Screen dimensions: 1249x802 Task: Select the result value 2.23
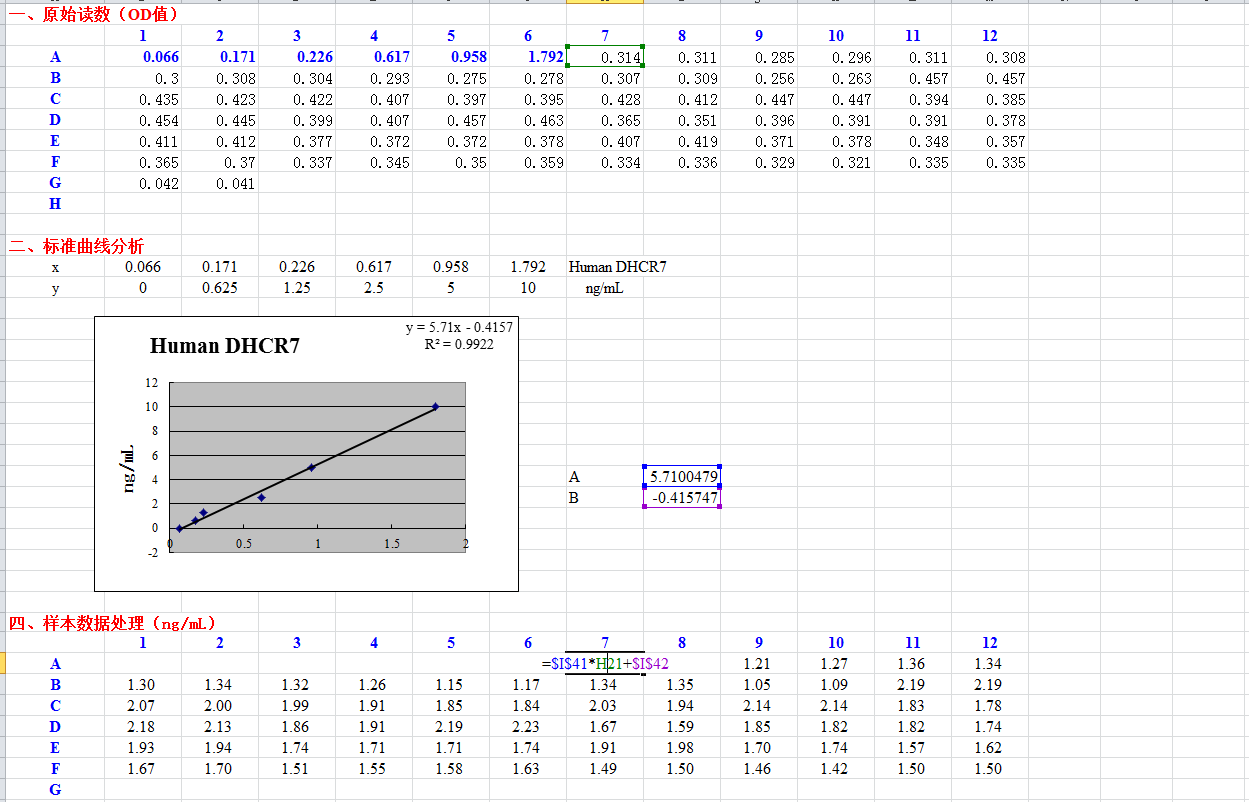click(526, 727)
